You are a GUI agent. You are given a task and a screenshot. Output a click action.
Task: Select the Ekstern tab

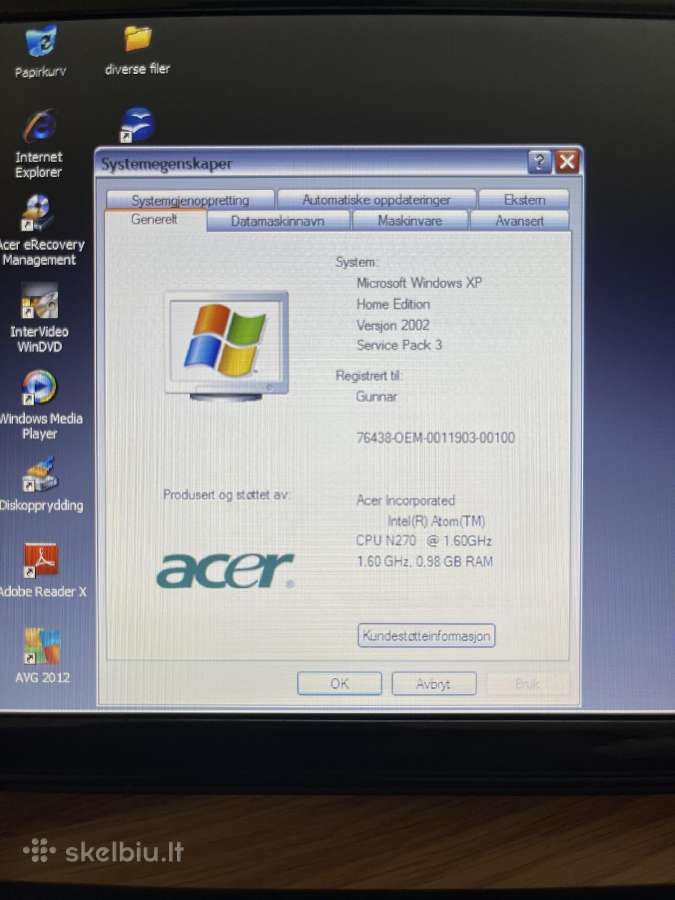(524, 200)
